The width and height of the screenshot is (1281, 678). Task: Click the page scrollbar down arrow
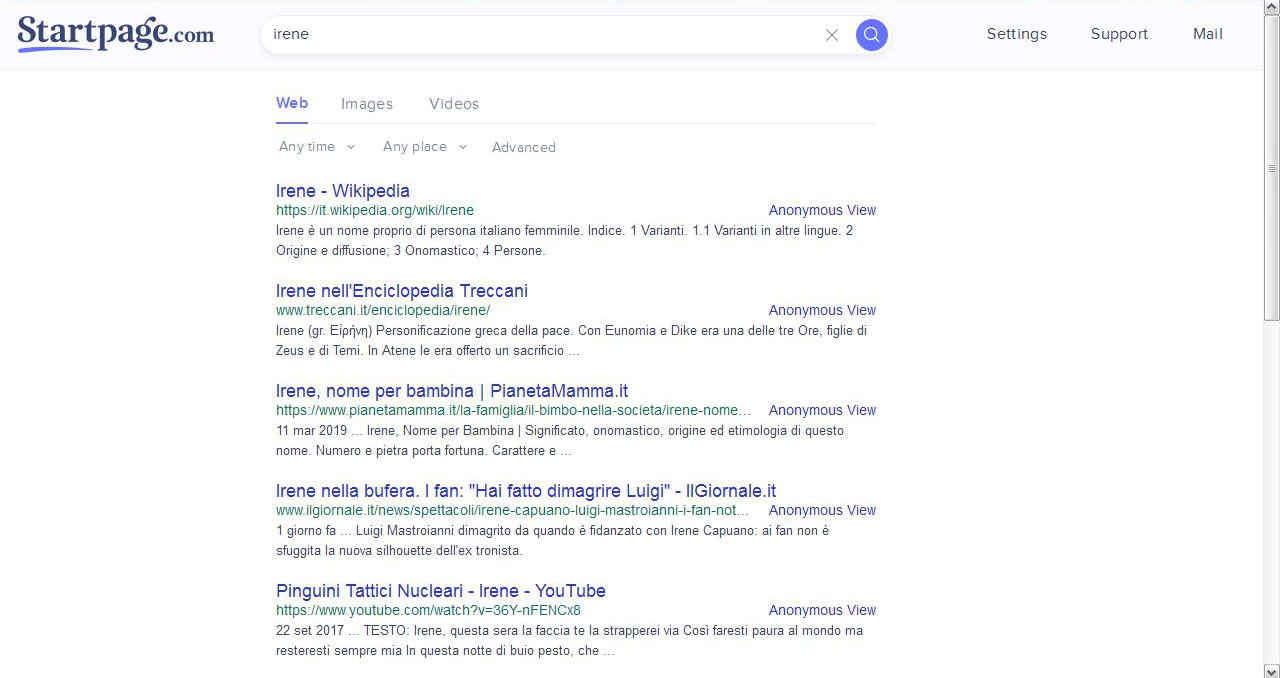click(x=1272, y=670)
